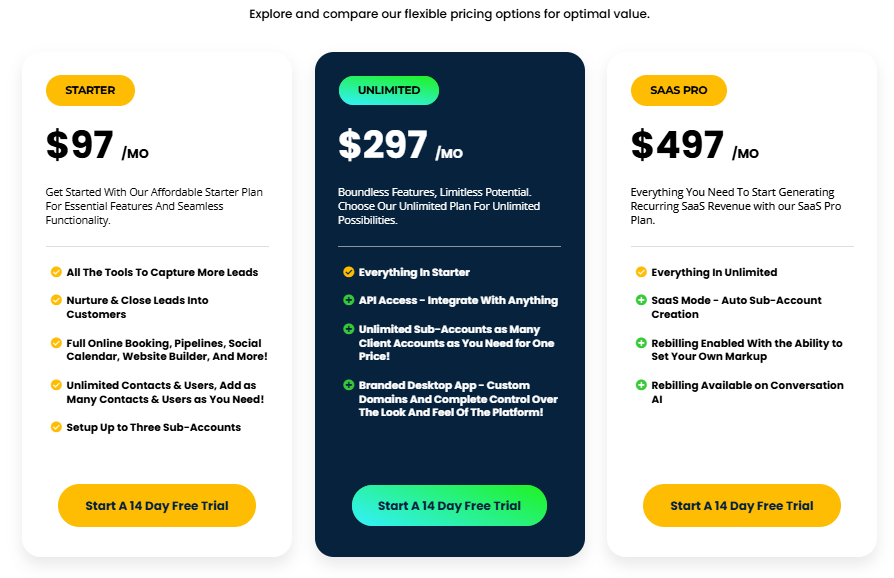Click the plus icon beside 'Branded Desktop App'
This screenshot has width=894, height=578.
(x=349, y=385)
